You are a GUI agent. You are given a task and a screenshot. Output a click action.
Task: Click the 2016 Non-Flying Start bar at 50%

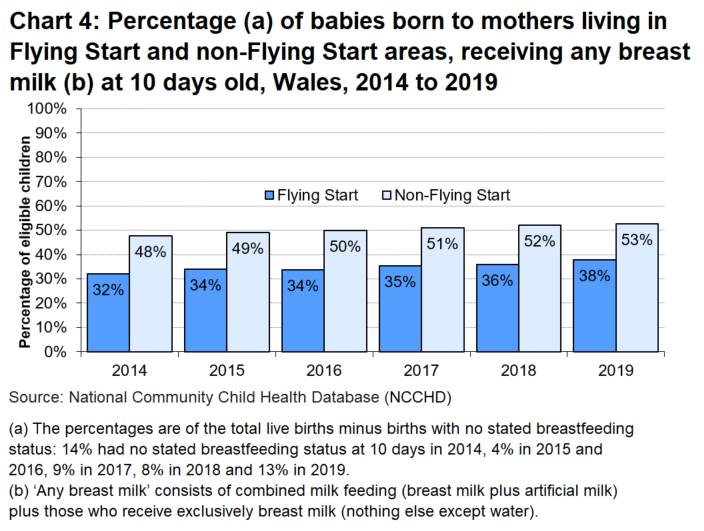tap(345, 300)
